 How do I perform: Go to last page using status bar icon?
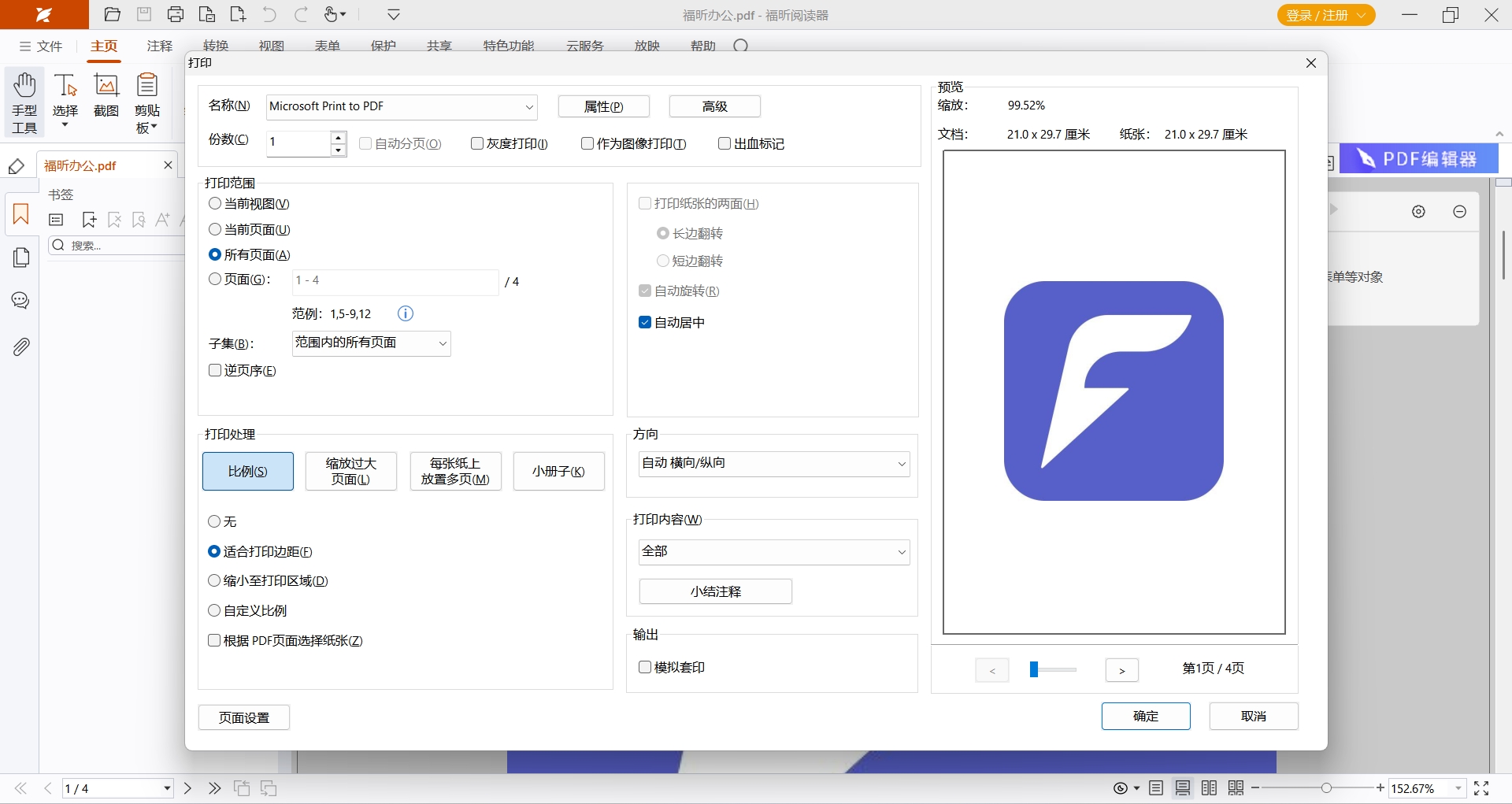tap(214, 788)
